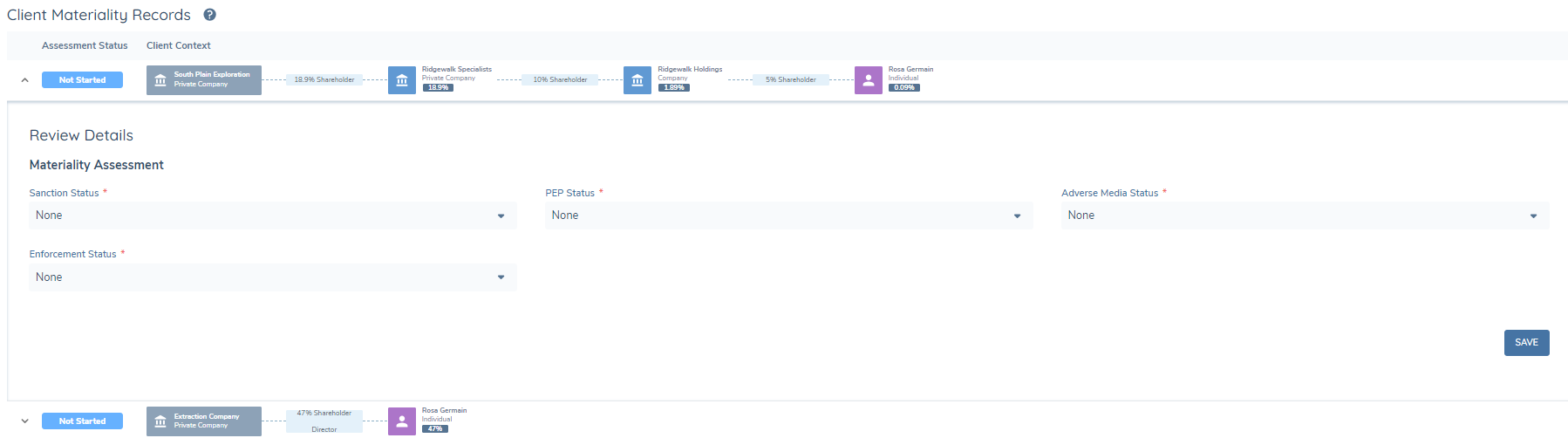This screenshot has height=438, width=1568.
Task: Click the help question mark icon
Action: point(209,15)
